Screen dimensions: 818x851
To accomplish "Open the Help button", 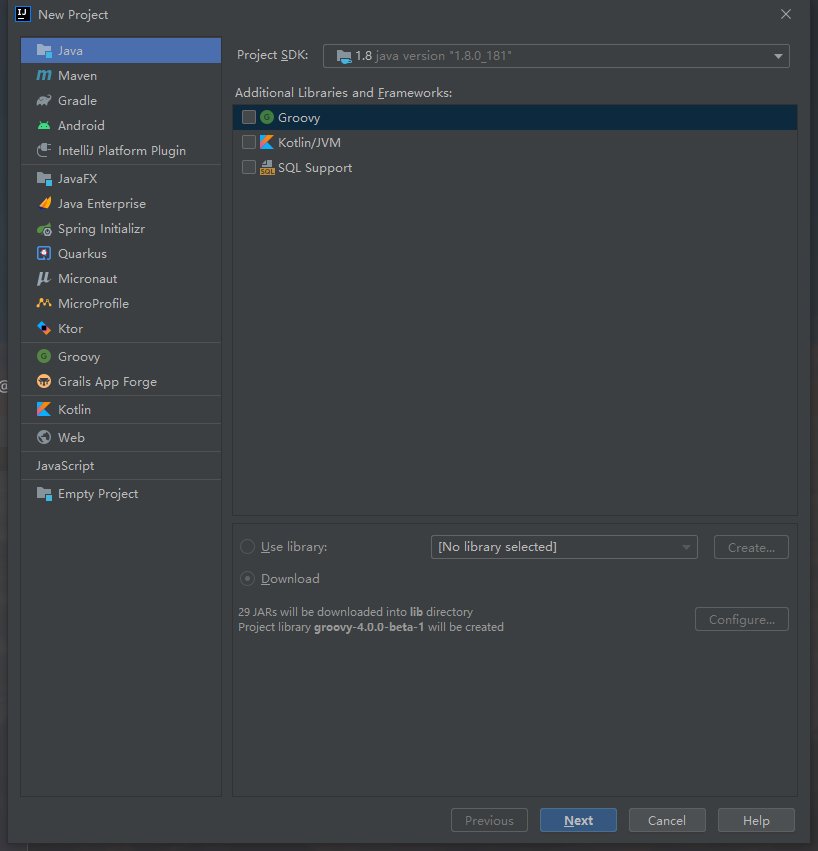I will tap(756, 820).
